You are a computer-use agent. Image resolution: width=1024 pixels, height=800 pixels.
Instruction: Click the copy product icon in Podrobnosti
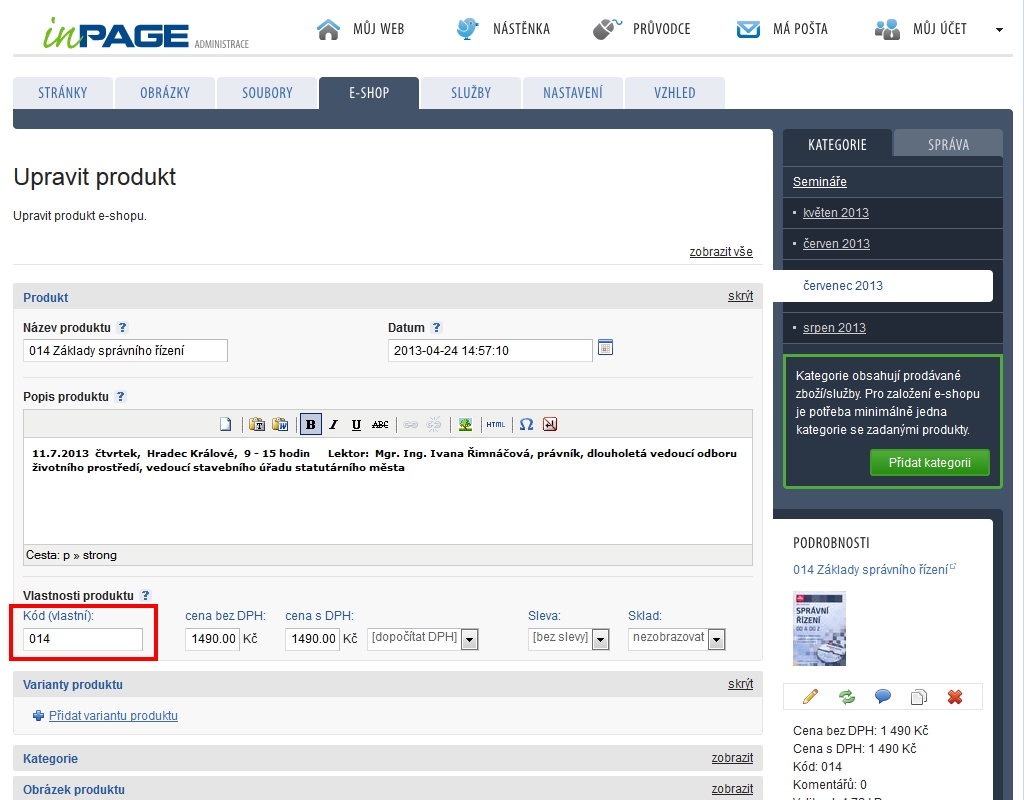pos(918,697)
